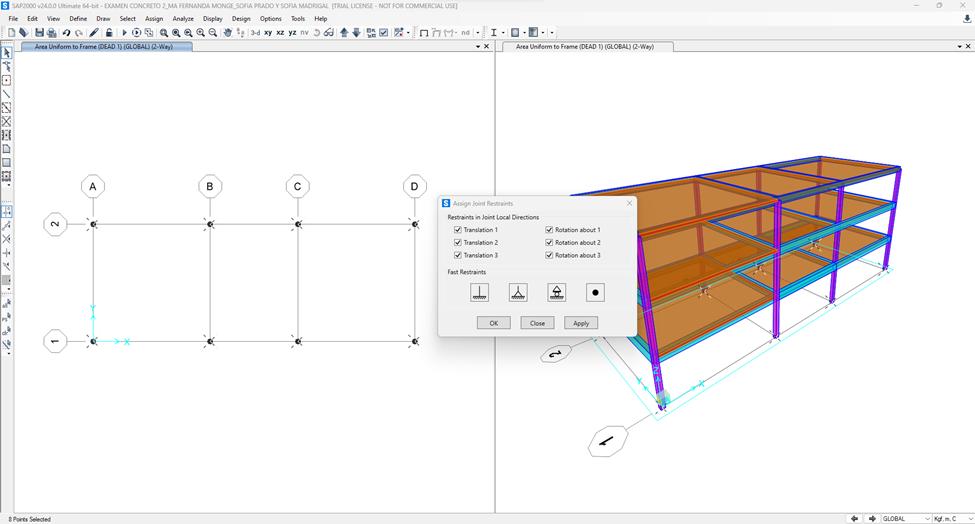The height and width of the screenshot is (524, 975).
Task: Open the Help menu
Action: point(321,19)
